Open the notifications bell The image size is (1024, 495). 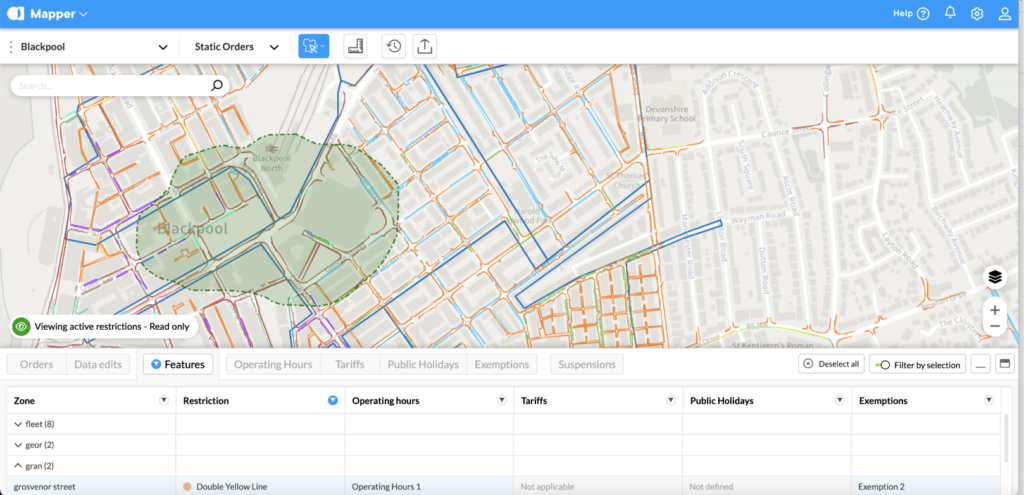(x=950, y=14)
